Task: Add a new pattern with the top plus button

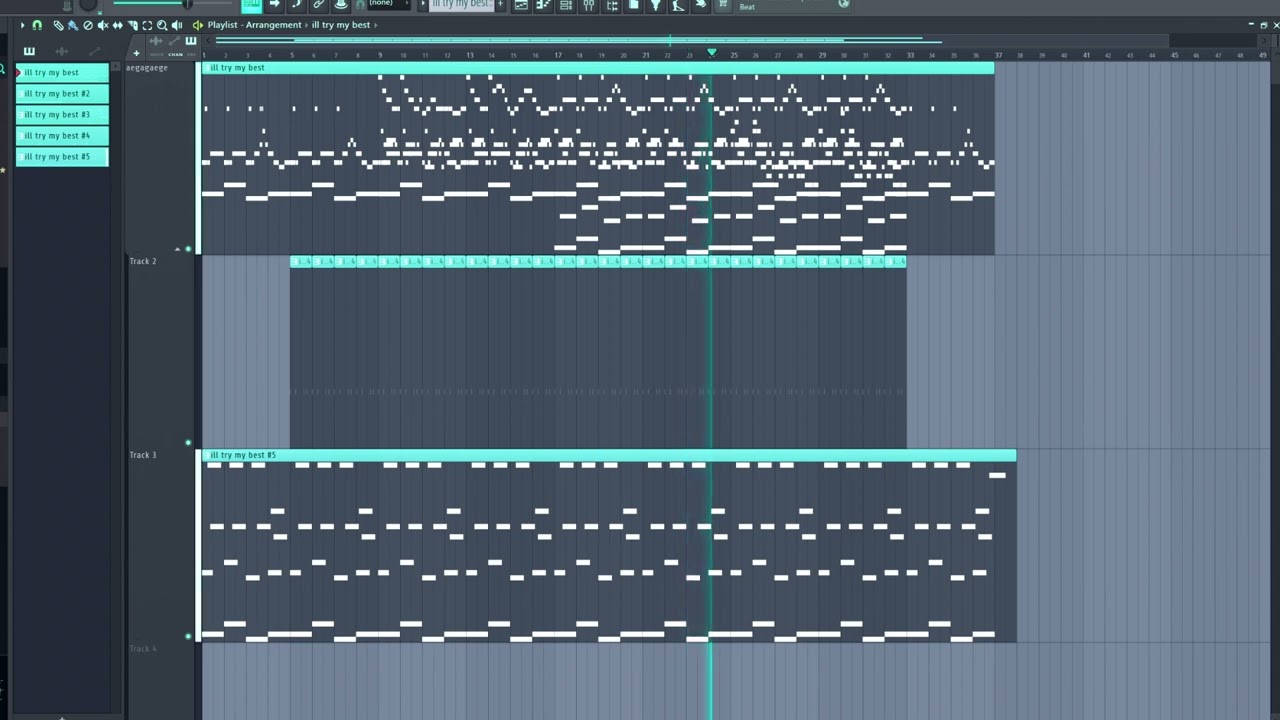Action: coord(500,4)
